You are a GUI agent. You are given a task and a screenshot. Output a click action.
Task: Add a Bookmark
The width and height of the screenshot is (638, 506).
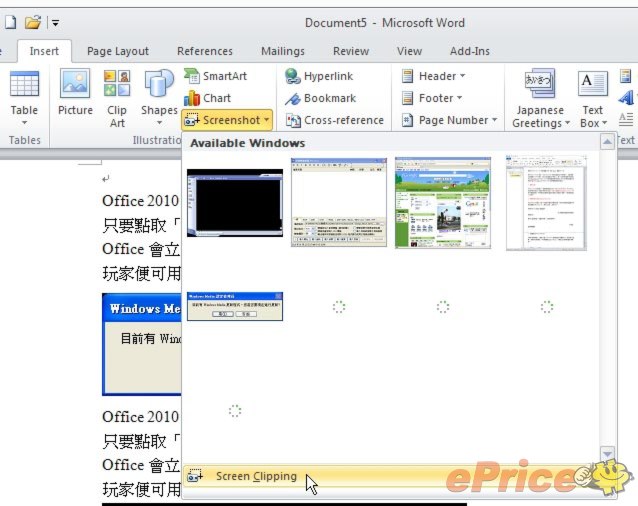321,98
